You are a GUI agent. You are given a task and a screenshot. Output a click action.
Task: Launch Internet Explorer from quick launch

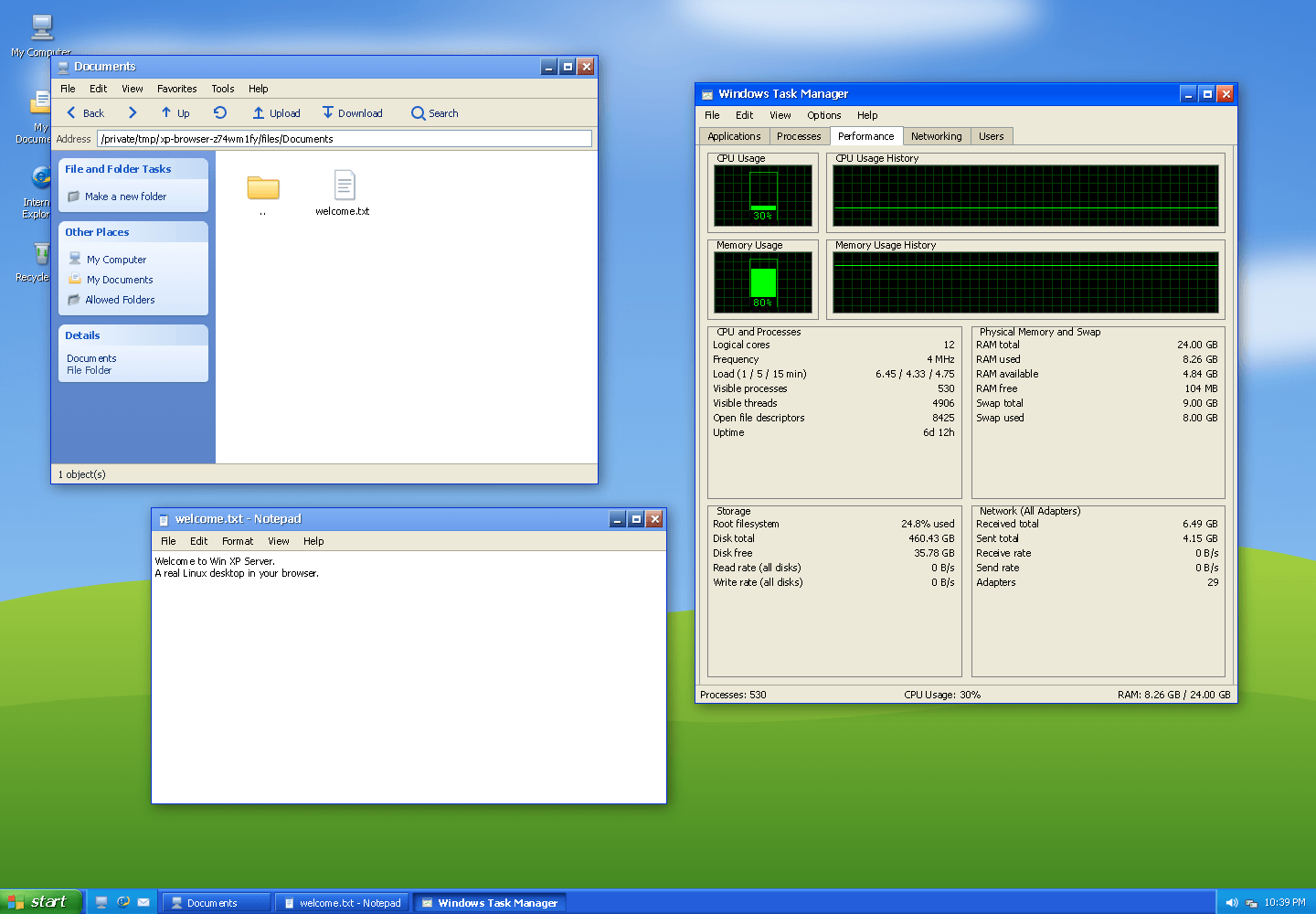coord(123,902)
